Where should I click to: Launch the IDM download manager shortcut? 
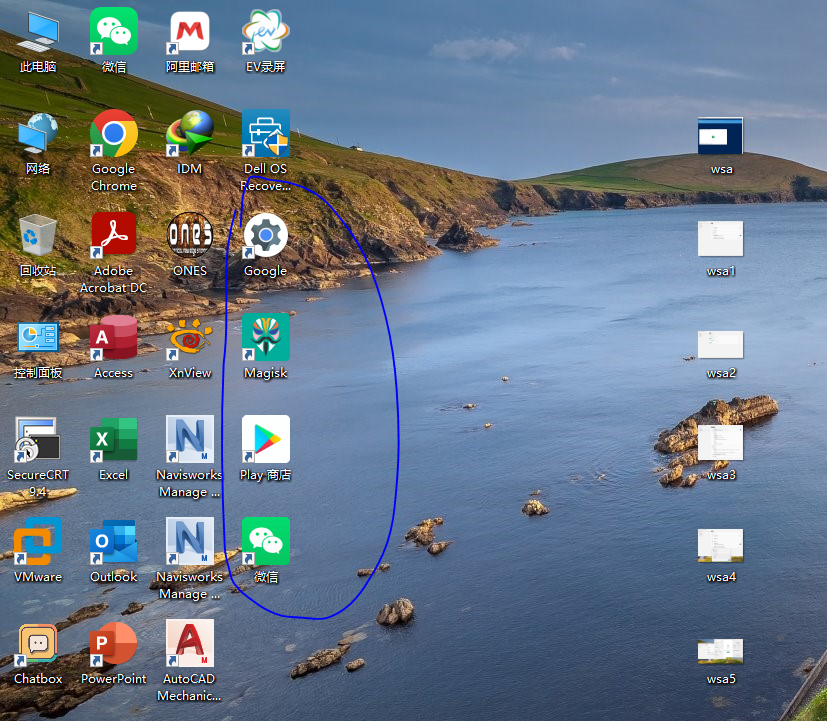click(x=189, y=135)
